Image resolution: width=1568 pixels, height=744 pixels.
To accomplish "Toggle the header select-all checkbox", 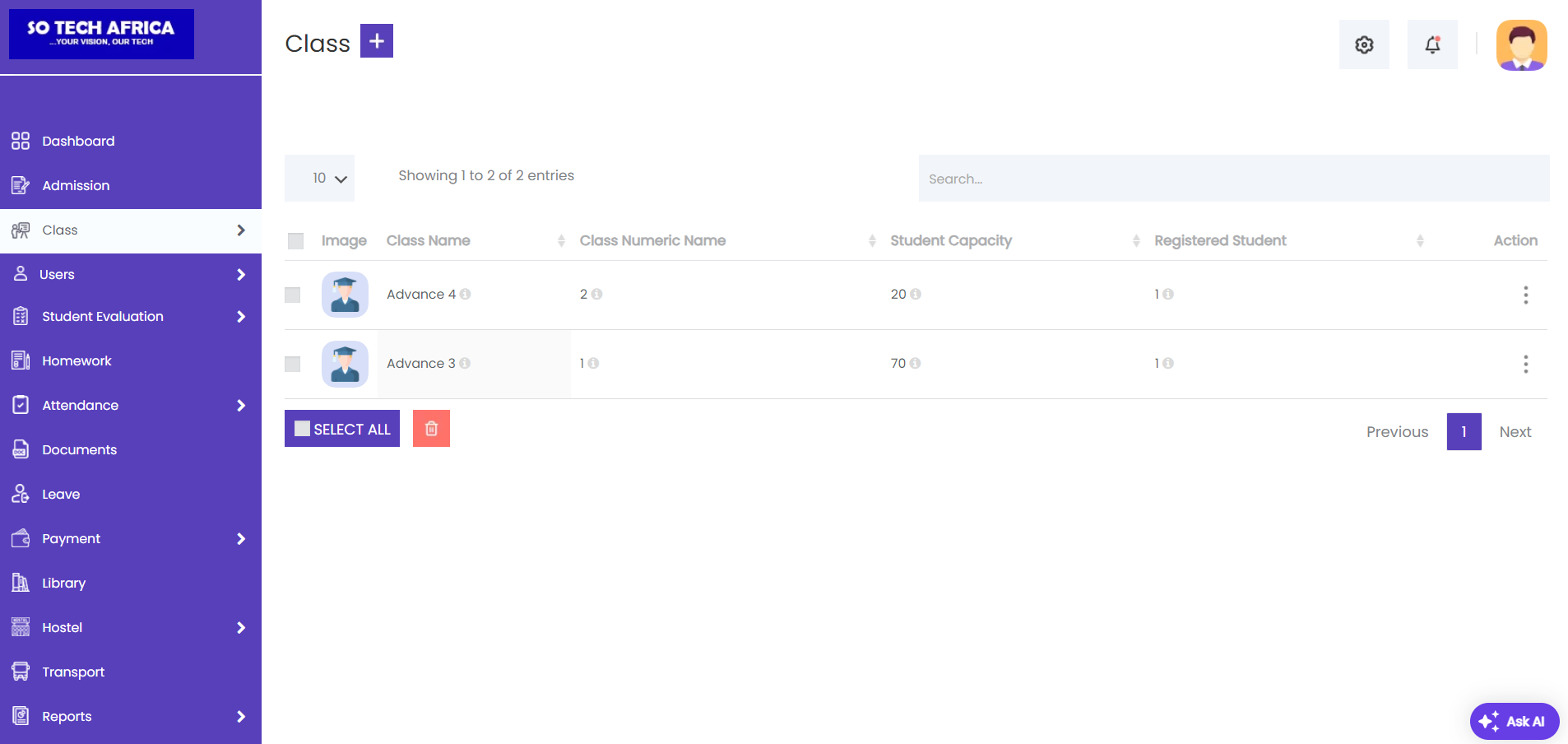I will pyautogui.click(x=296, y=241).
